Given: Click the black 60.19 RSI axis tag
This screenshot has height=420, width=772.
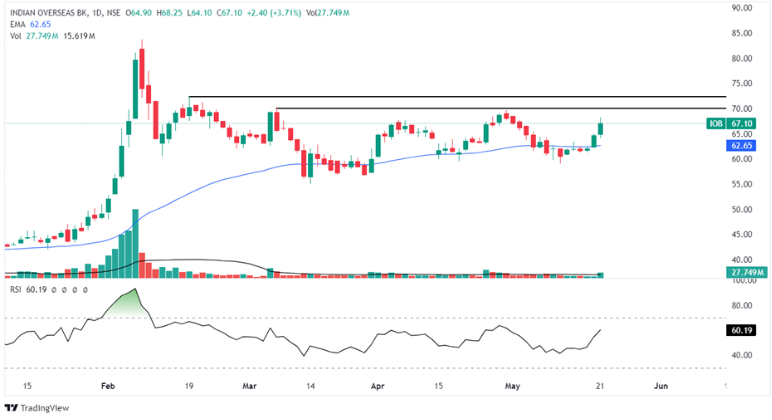Looking at the screenshot, I should tap(741, 327).
